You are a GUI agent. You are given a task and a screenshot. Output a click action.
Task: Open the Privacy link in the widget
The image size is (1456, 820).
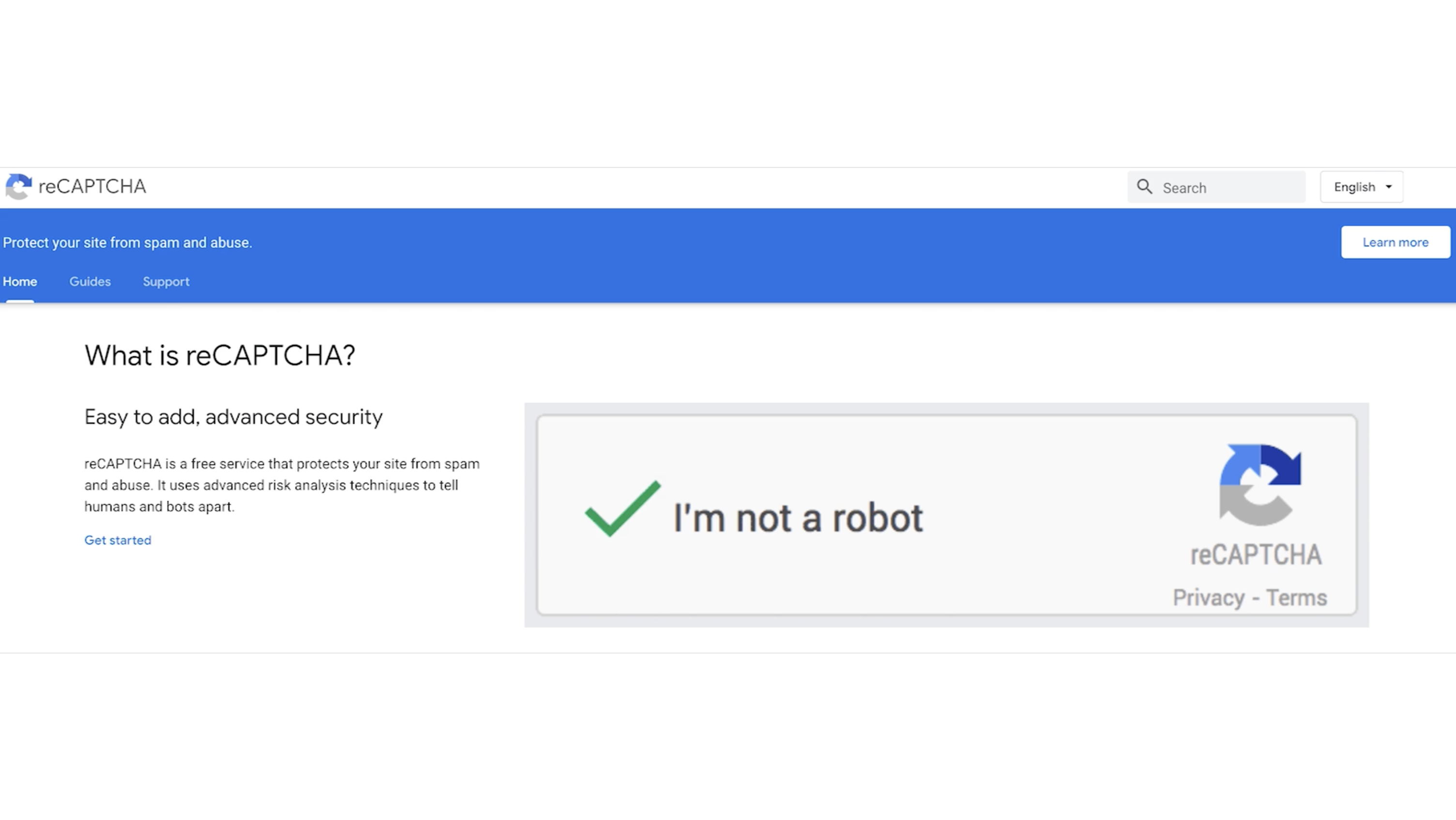click(x=1209, y=597)
